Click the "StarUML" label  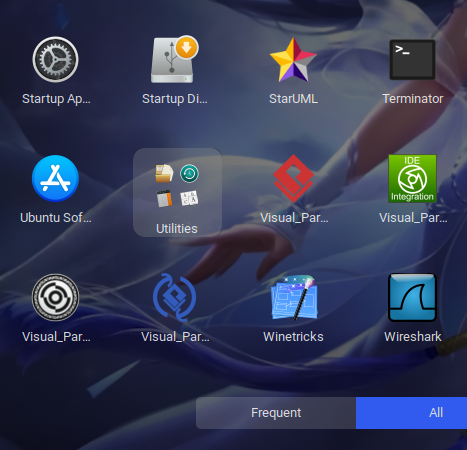[x=293, y=99]
